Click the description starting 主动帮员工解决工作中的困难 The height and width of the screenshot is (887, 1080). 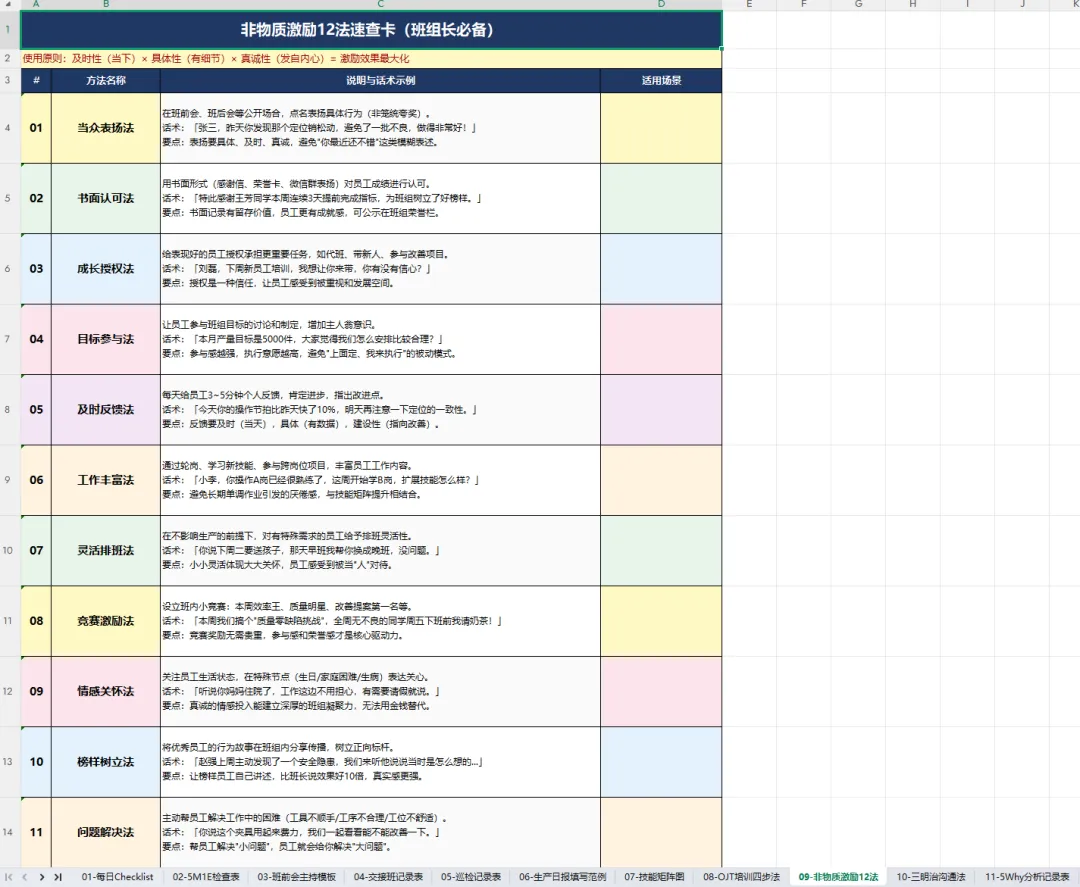pos(380,832)
